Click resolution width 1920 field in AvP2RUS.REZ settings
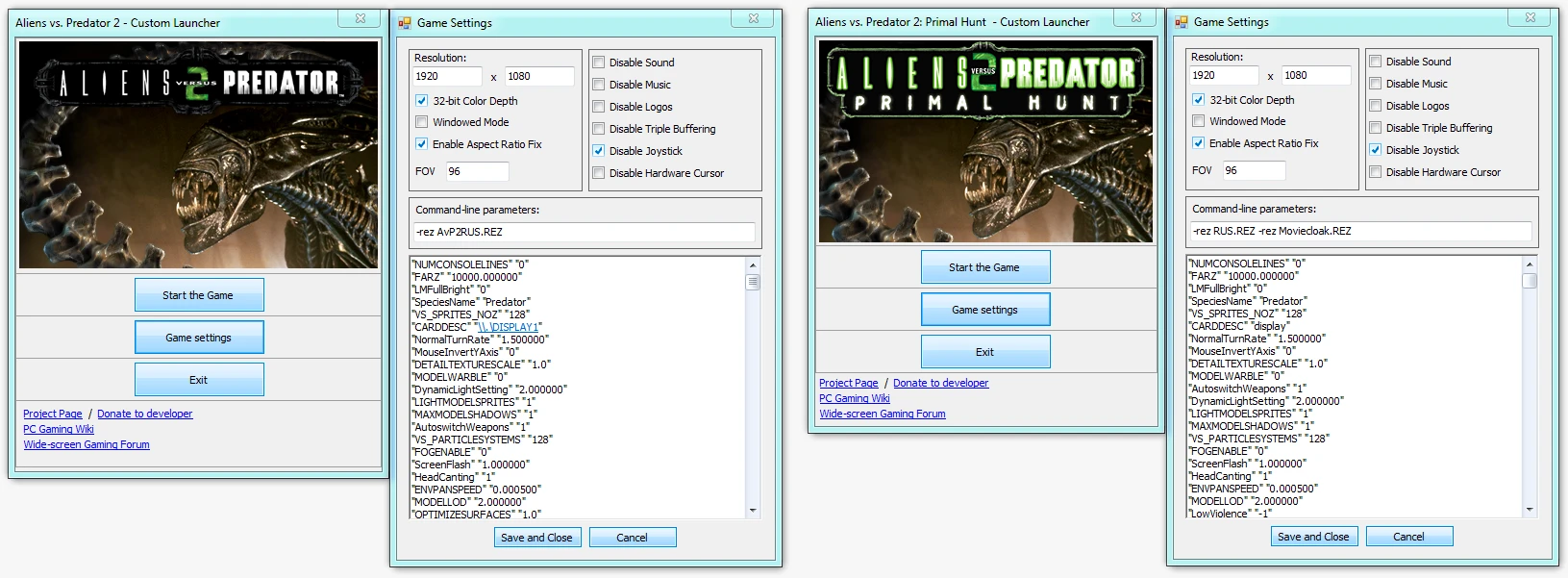This screenshot has height=578, width=1568. pos(447,76)
